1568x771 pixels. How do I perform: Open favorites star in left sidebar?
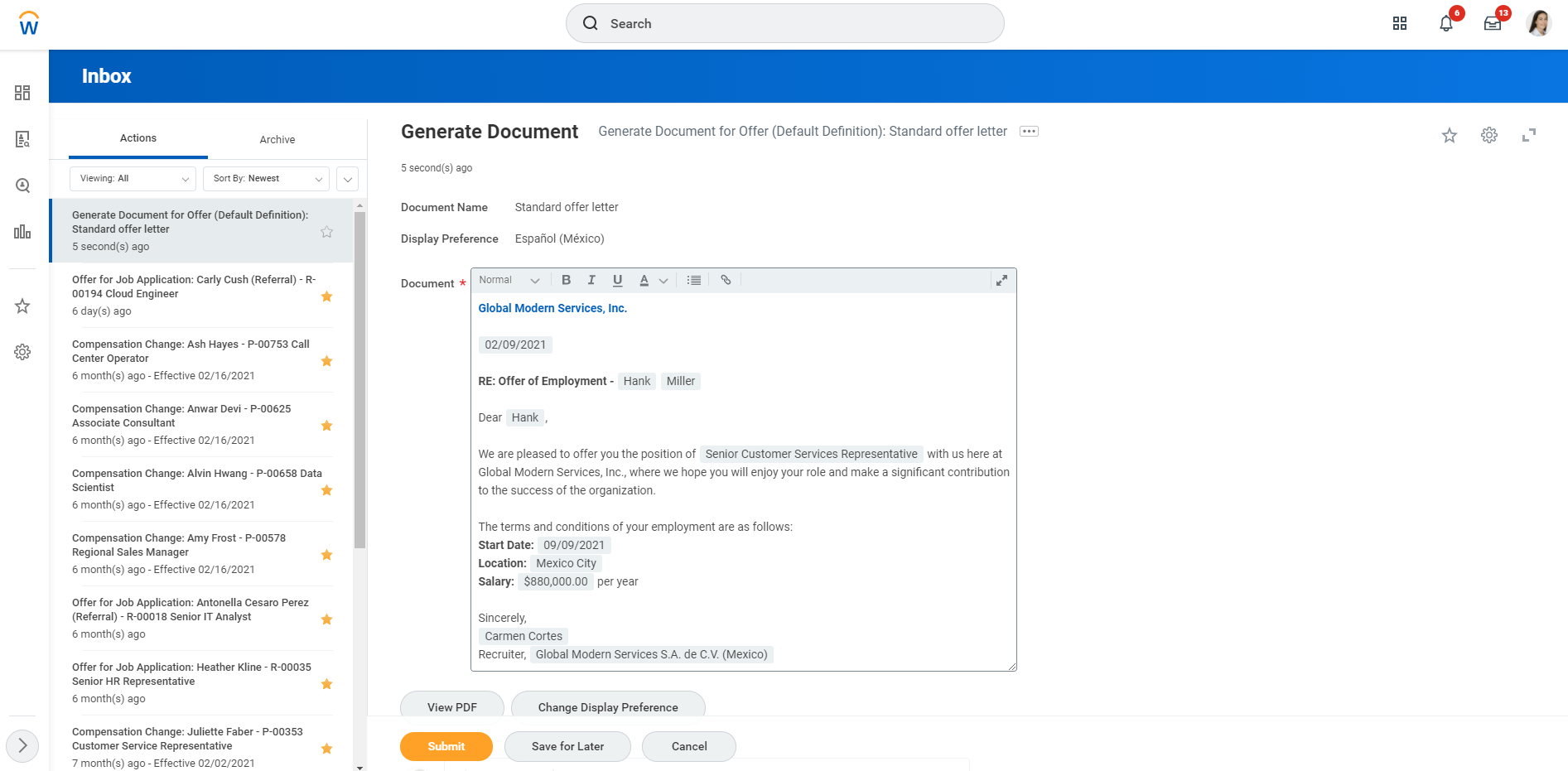22,306
